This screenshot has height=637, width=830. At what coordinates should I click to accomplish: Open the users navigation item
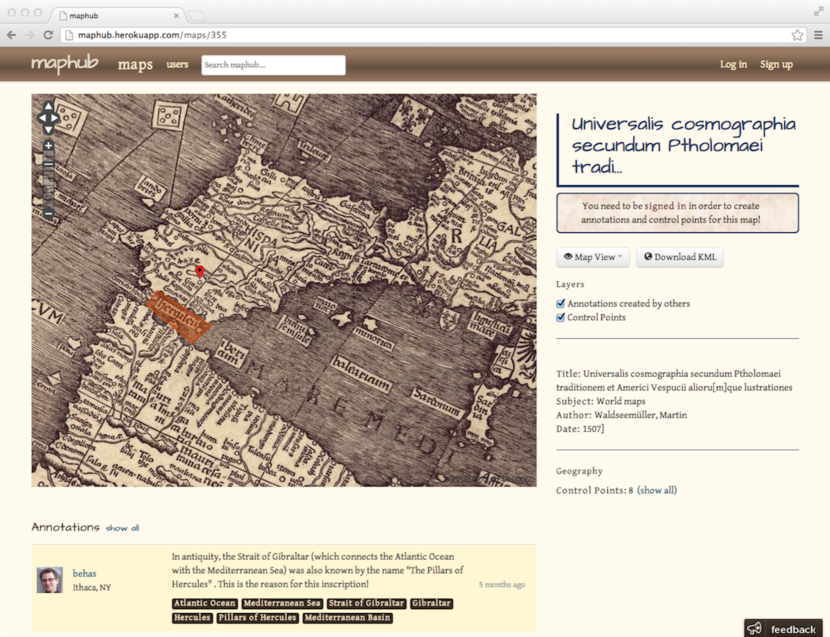177,65
